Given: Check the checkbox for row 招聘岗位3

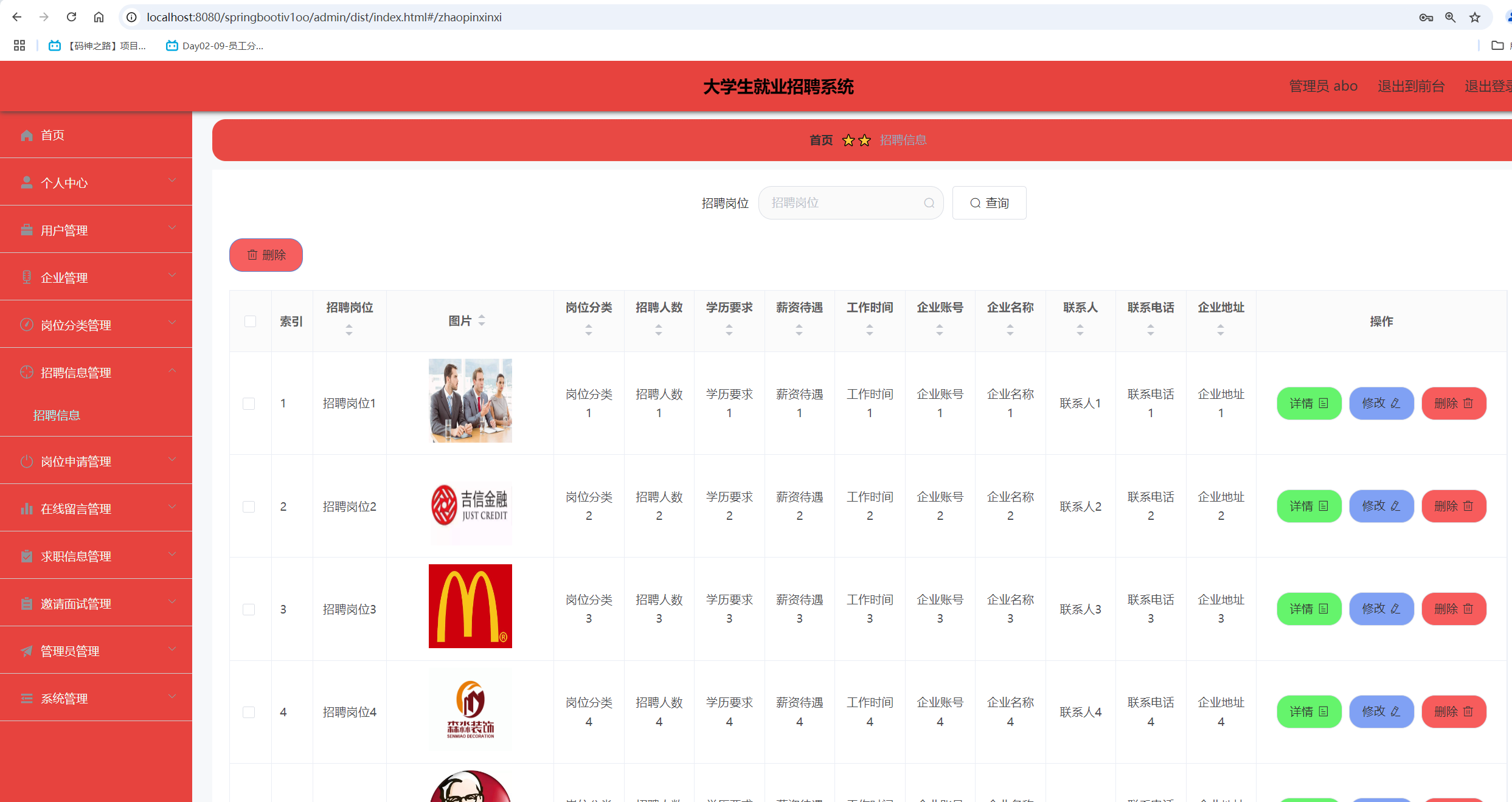Looking at the screenshot, I should pyautogui.click(x=248, y=609).
